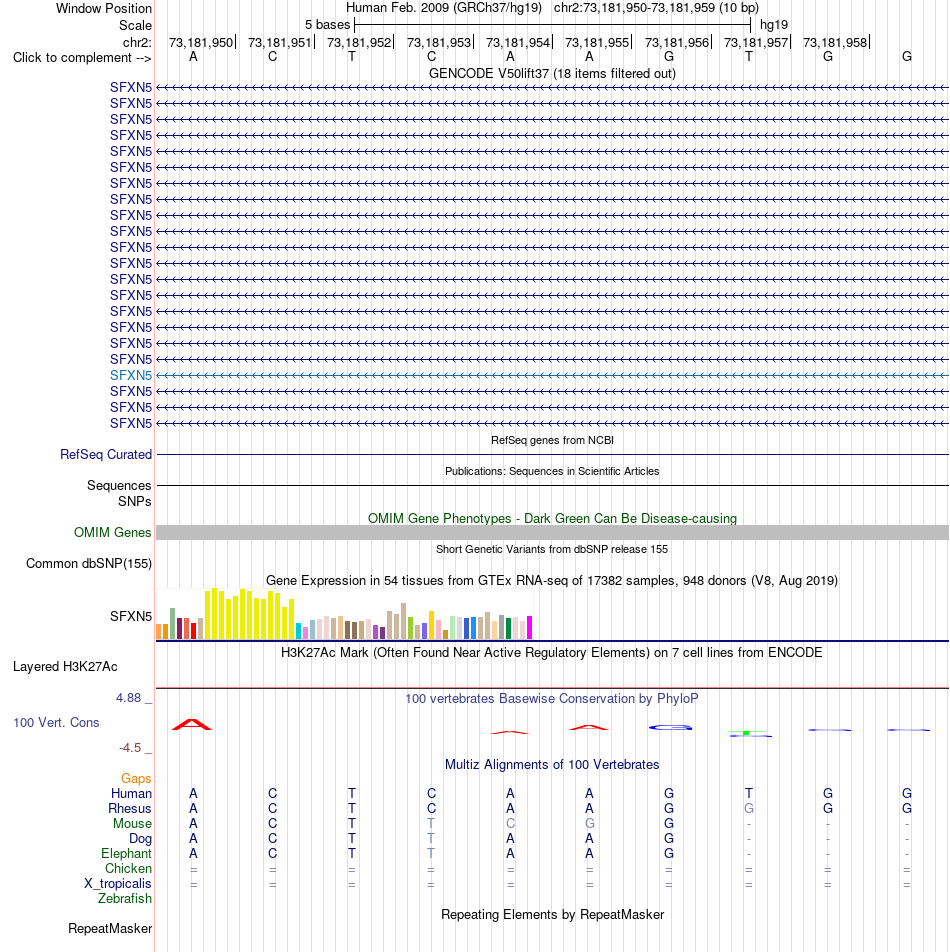Open '100 vertebrates Basewise Conservation by PhyloP' title
The image size is (950, 952).
click(x=552, y=699)
